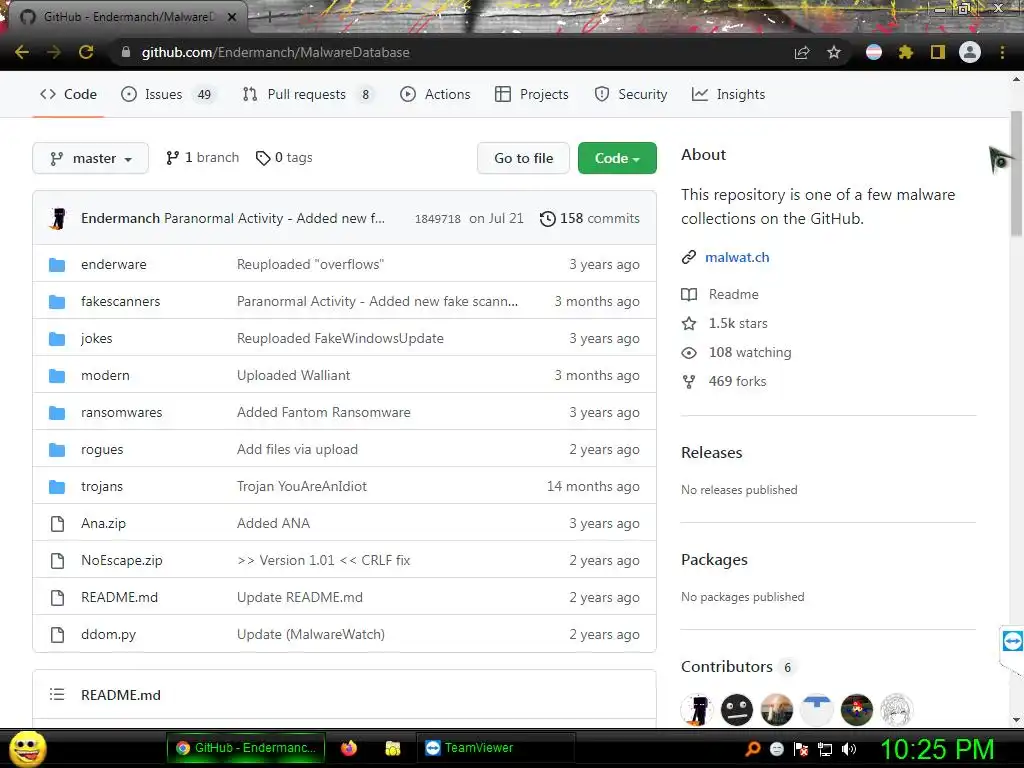
Task: Open the TeamViewer side panel widget
Action: (x=1012, y=641)
